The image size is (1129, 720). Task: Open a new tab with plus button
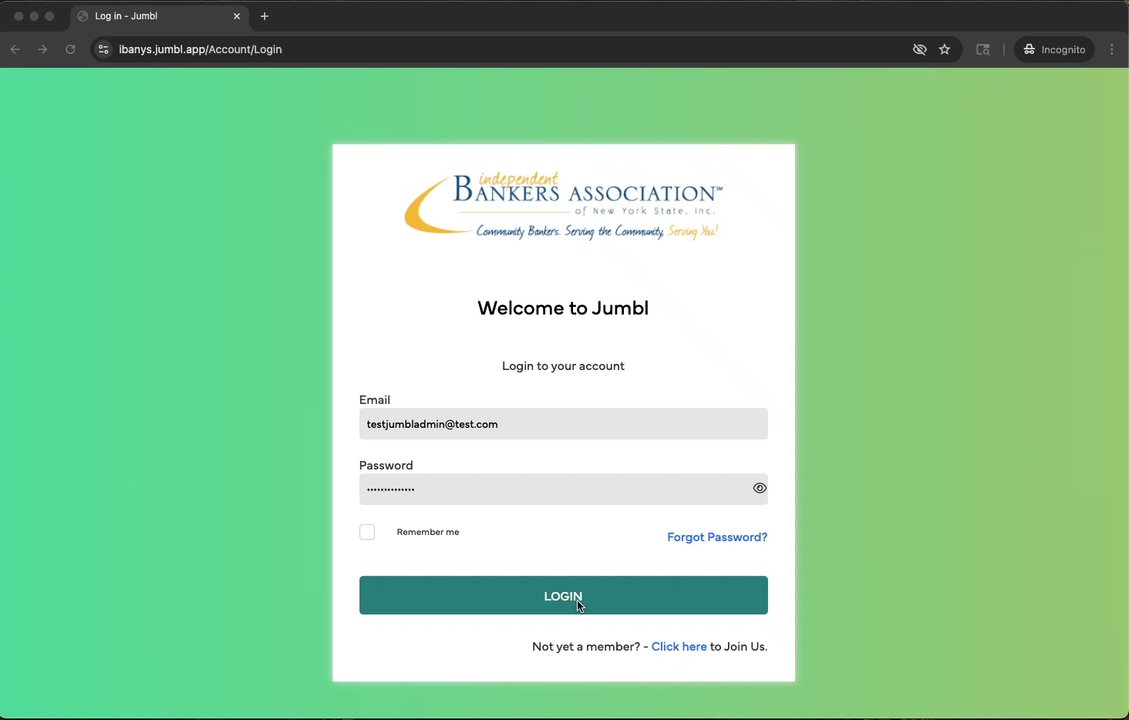click(264, 16)
